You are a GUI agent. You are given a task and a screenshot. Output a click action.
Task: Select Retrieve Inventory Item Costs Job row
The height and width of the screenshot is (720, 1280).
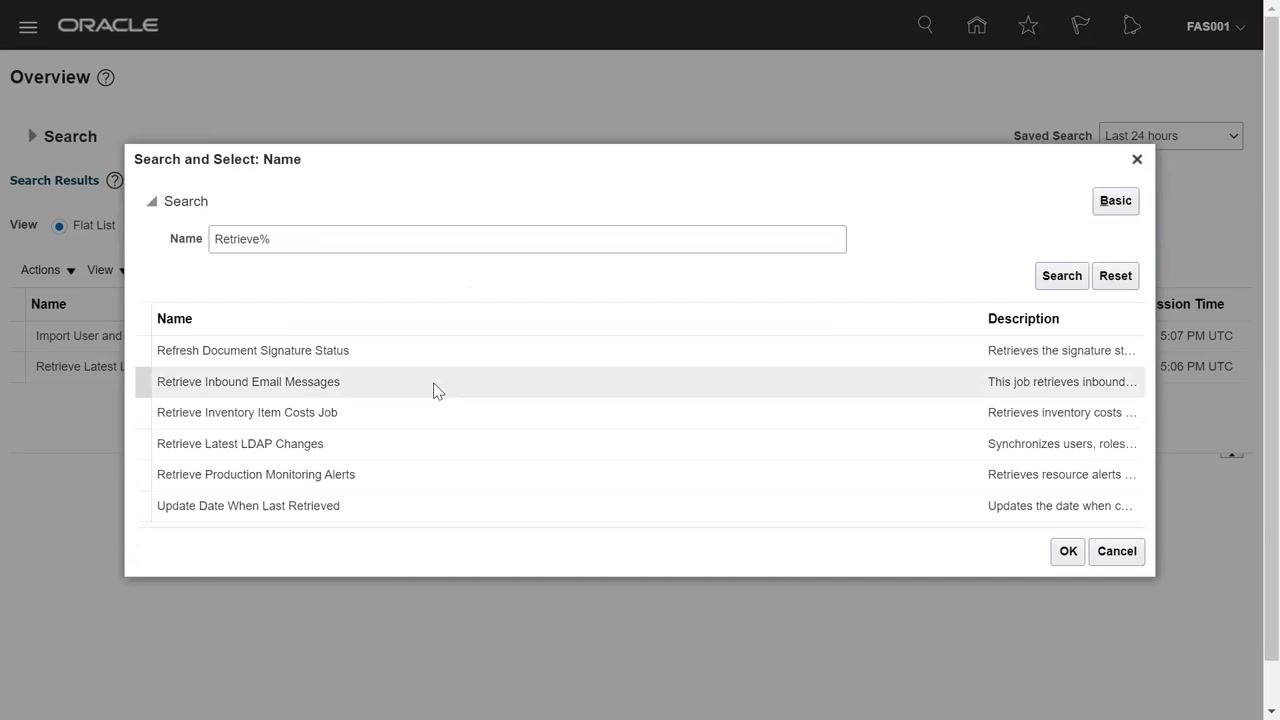640,413
